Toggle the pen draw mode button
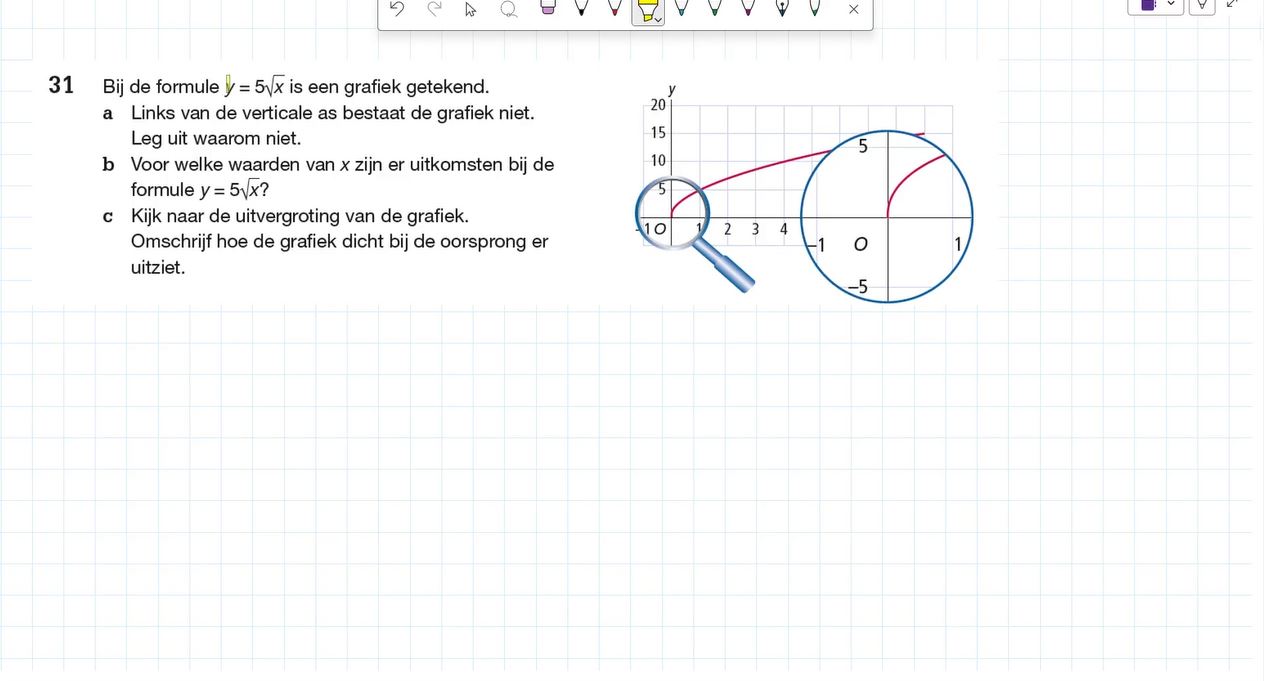The width and height of the screenshot is (1264, 681). click(1202, 5)
